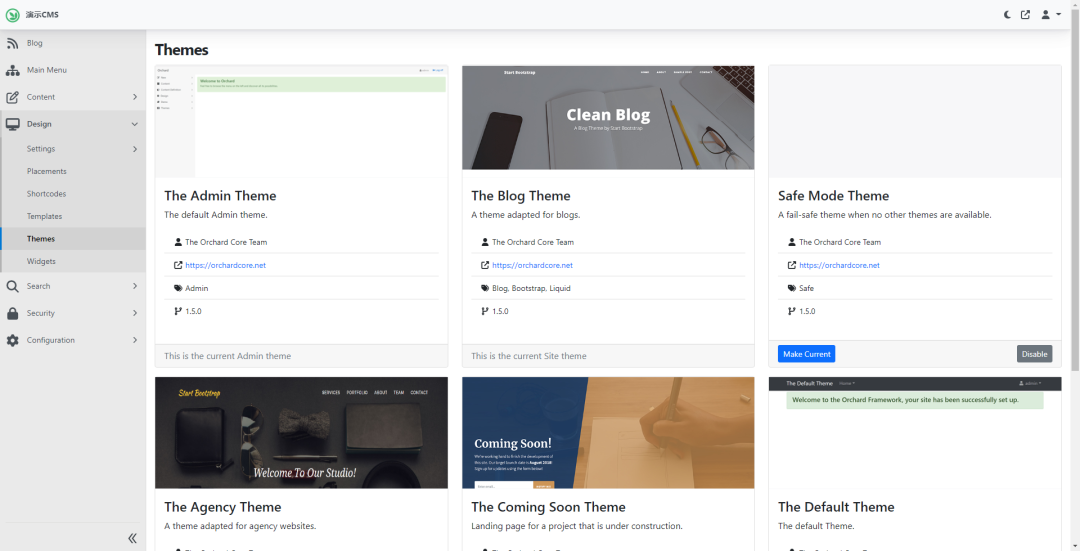Viewport: 1080px width, 551px height.
Task: Expand the Security menu chevron
Action: tap(135, 313)
